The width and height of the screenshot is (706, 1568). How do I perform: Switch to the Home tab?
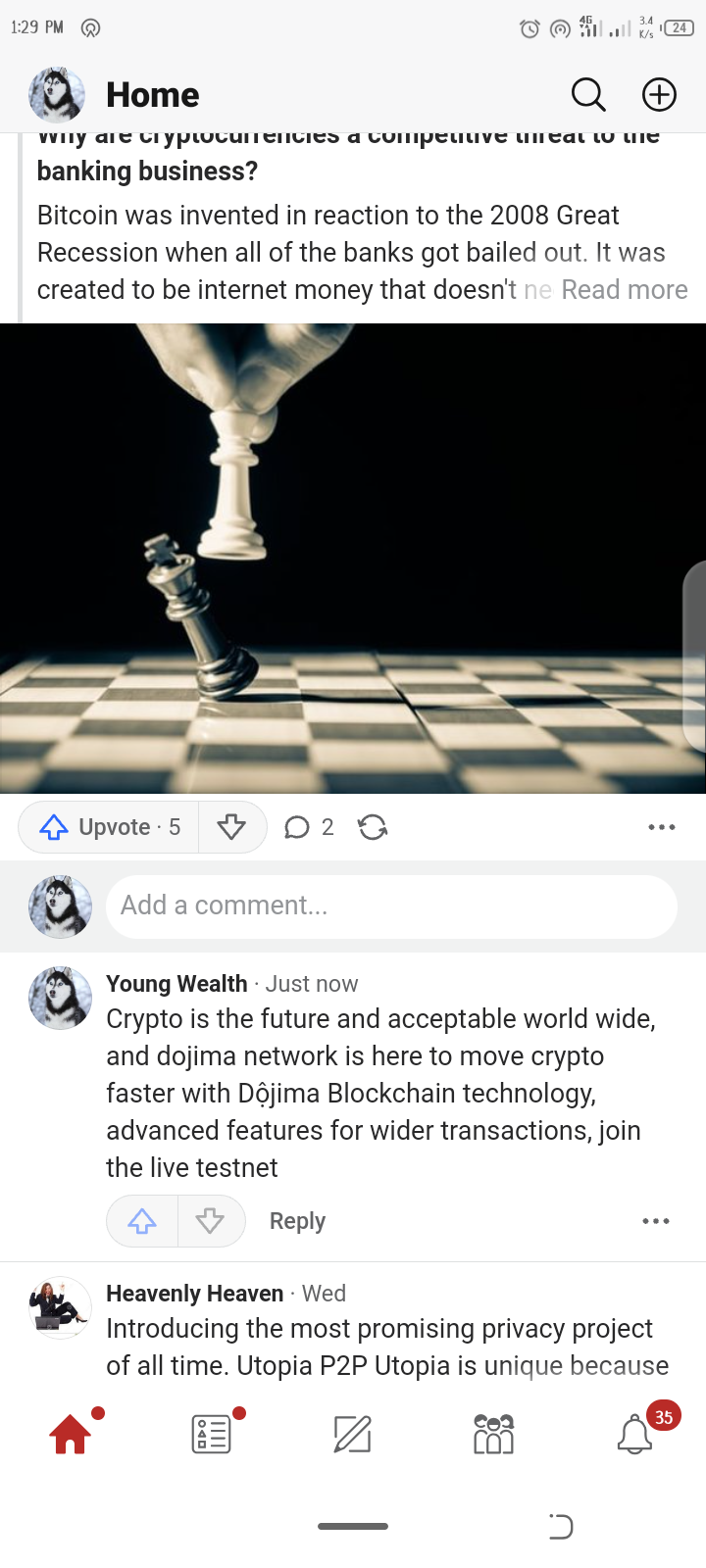click(x=71, y=1435)
